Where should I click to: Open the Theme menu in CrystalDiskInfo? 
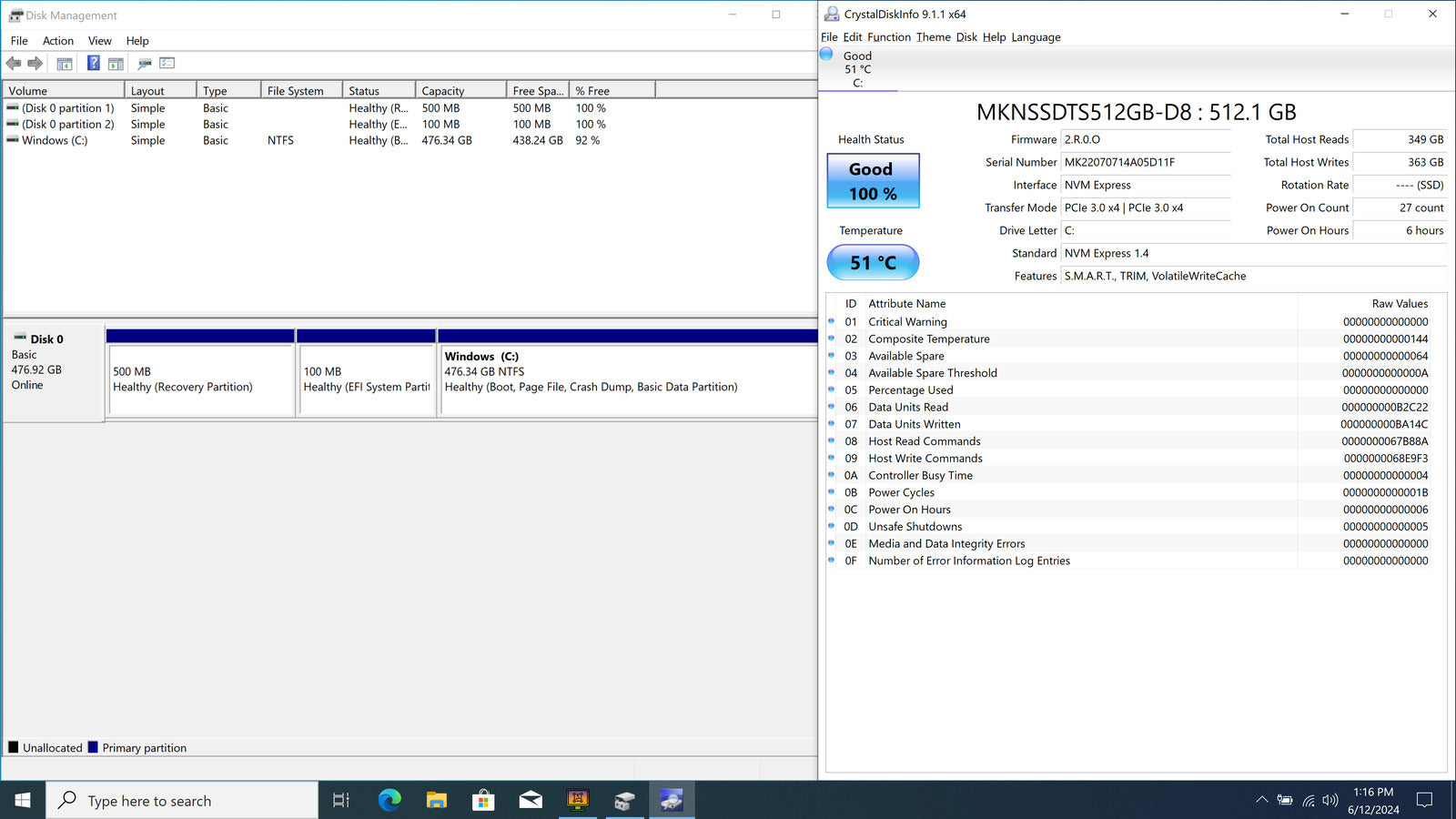(x=934, y=37)
